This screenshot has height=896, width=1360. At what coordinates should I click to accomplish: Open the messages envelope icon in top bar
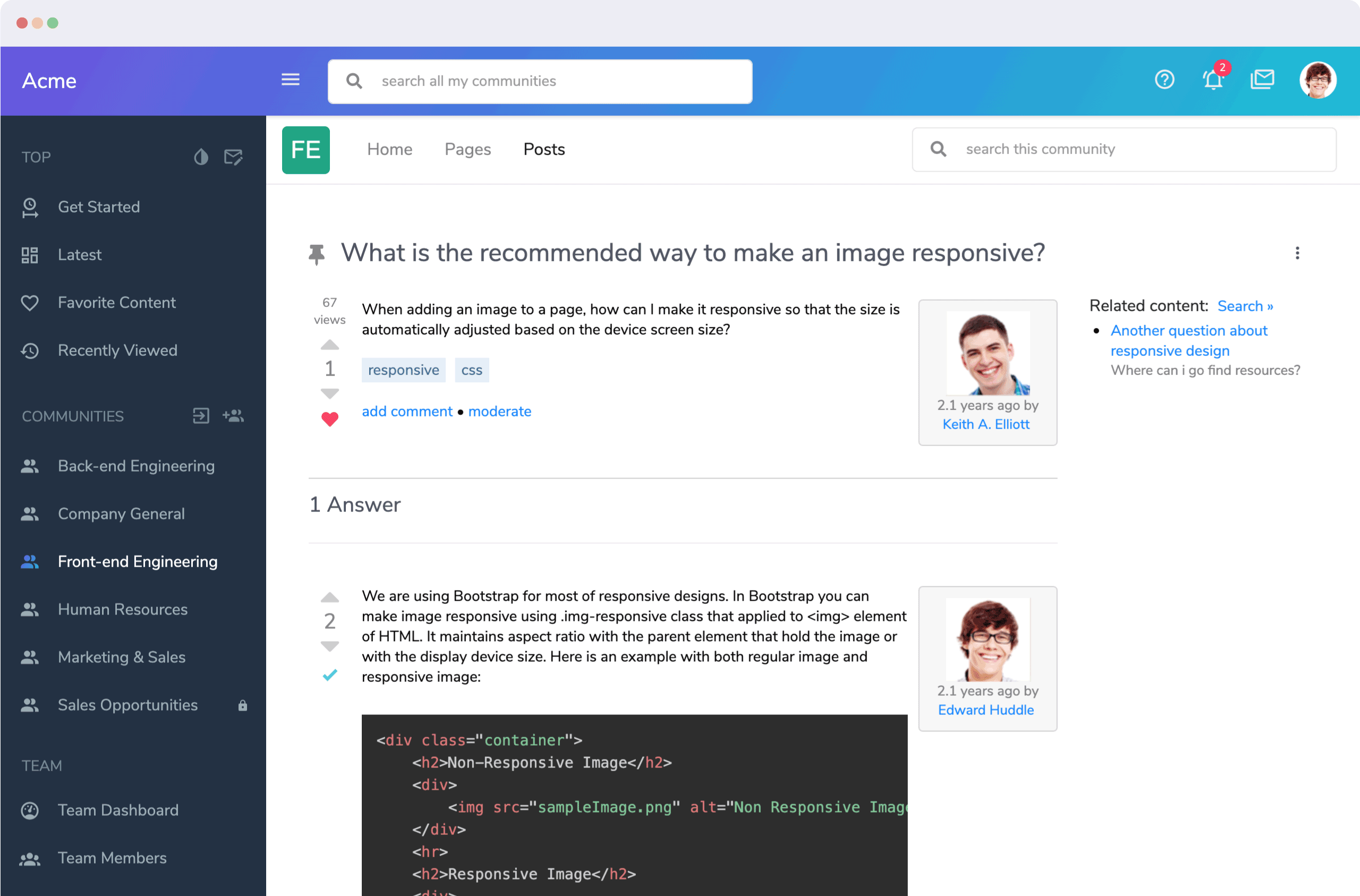coord(1263,80)
